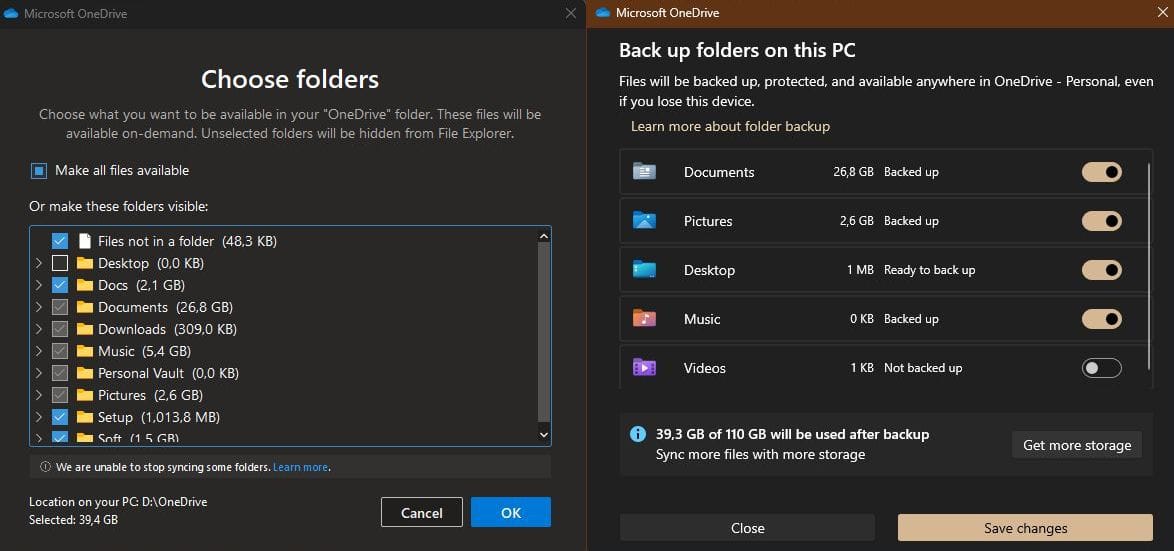Click the Save changes button

click(1025, 528)
